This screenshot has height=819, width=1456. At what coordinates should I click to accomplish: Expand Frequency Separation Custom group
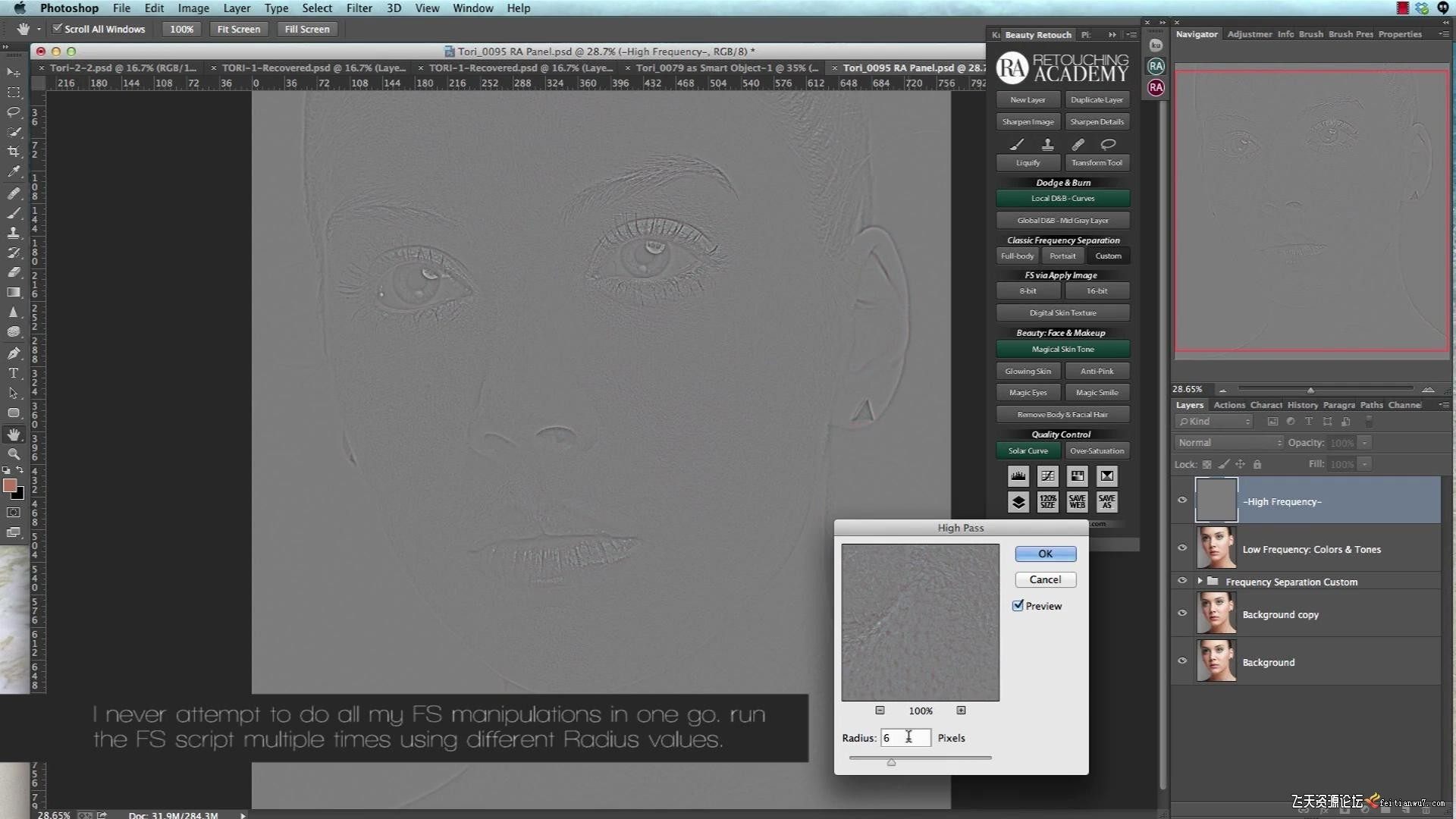(x=1200, y=582)
